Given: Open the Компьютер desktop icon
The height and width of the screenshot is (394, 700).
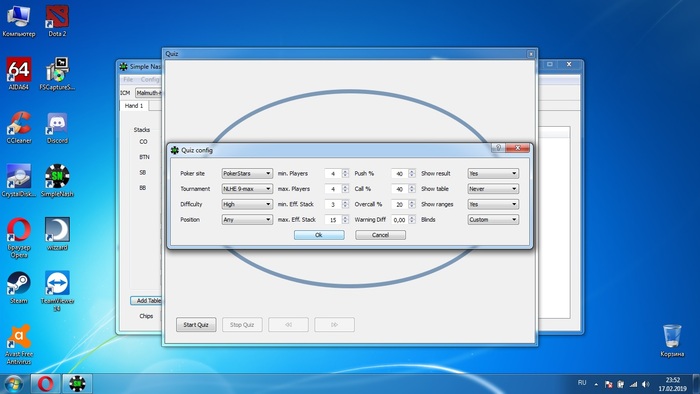Looking at the screenshot, I should (x=18, y=21).
